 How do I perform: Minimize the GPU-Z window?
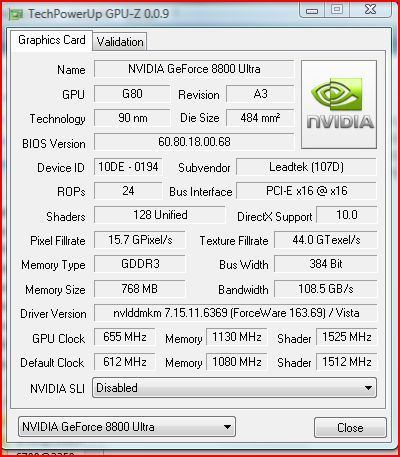(x=312, y=10)
